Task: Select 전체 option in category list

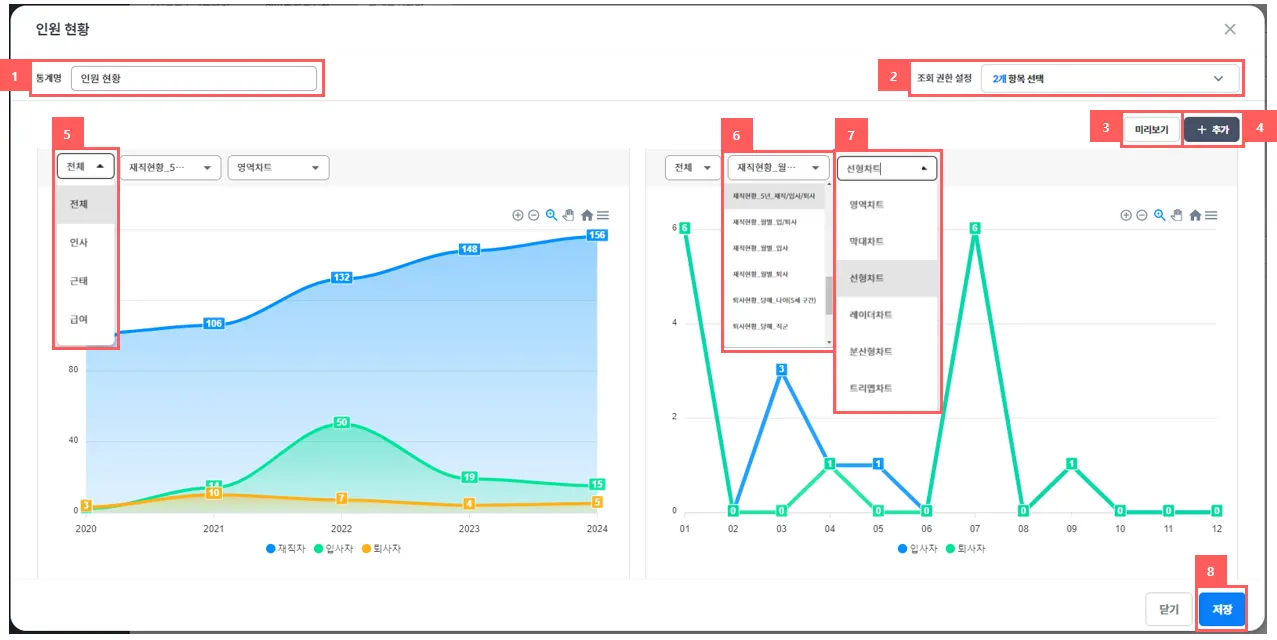Action: [x=86, y=204]
